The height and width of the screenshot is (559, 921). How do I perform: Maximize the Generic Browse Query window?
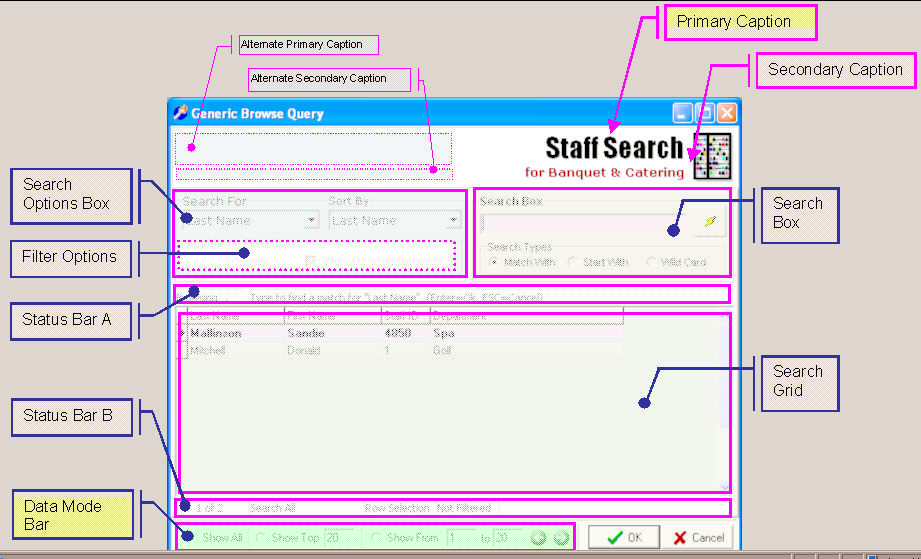pyautogui.click(x=704, y=113)
